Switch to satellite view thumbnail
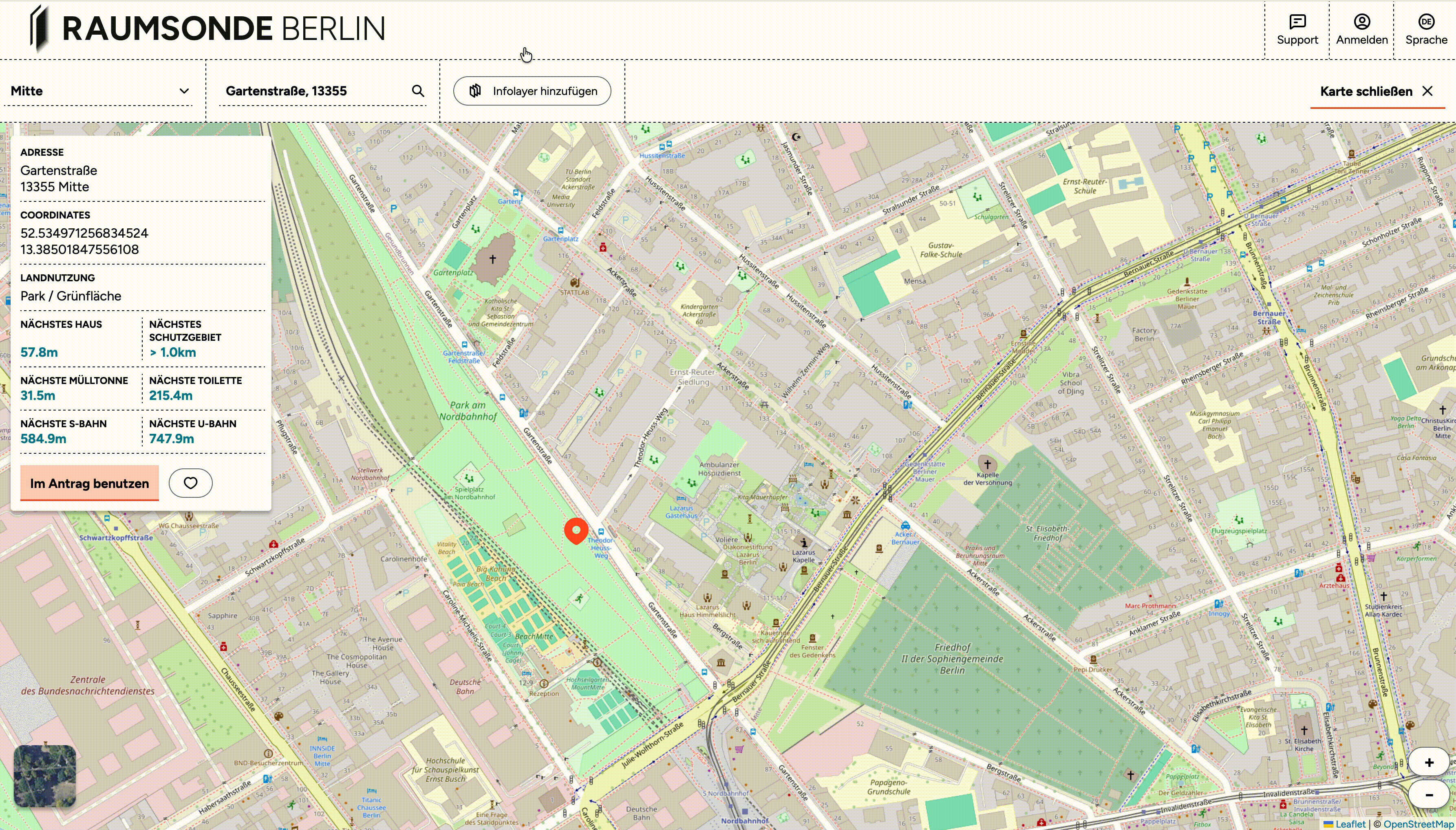Screen dimensions: 1456x830 44,776
